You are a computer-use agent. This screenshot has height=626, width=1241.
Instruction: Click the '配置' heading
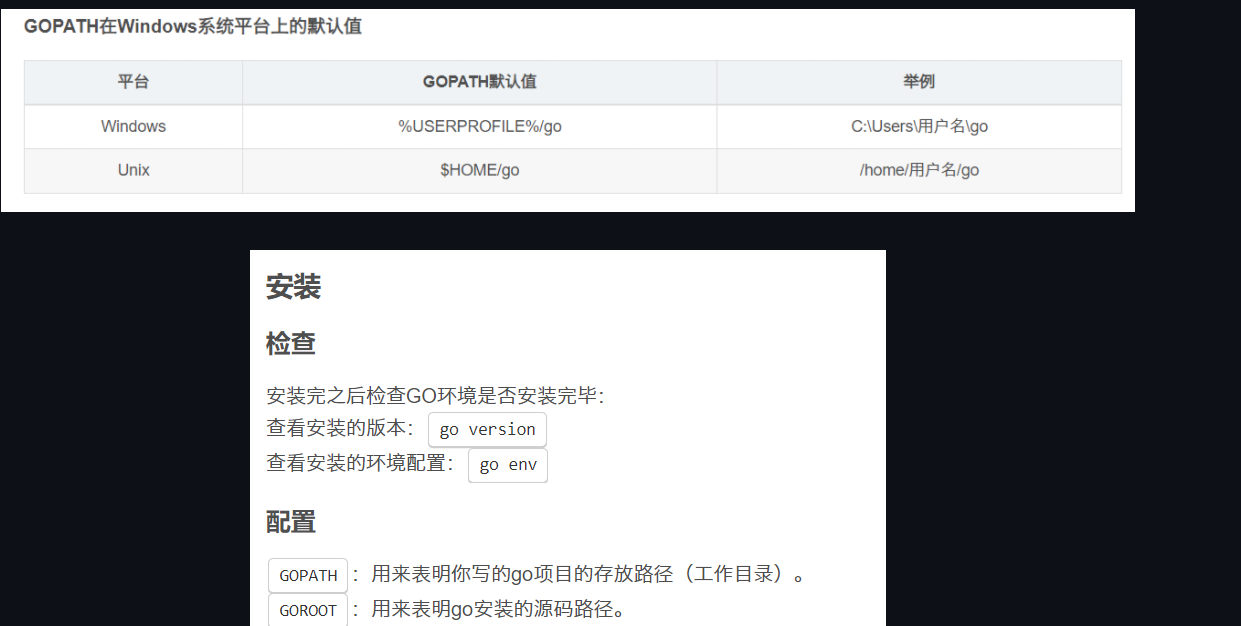coord(291,521)
